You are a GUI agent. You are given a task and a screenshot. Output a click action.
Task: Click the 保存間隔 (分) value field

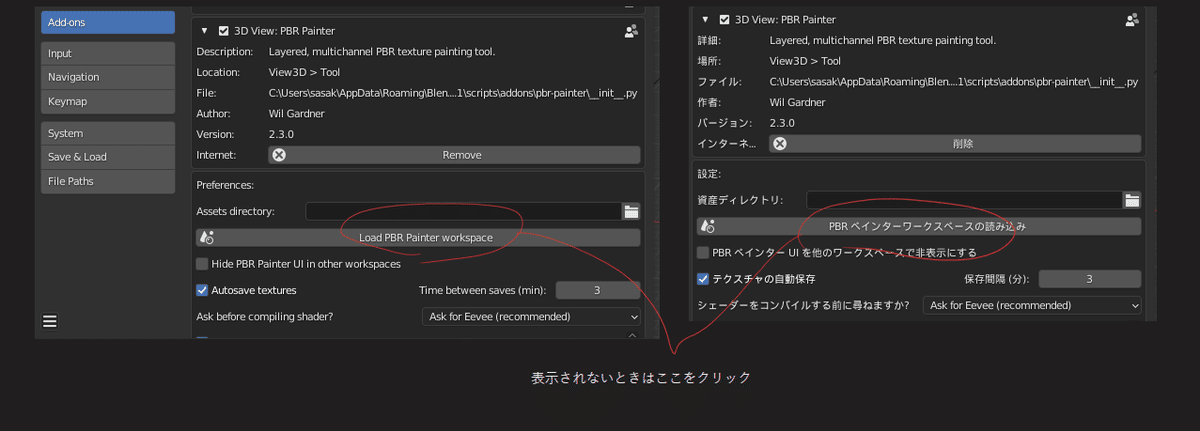coord(1089,279)
